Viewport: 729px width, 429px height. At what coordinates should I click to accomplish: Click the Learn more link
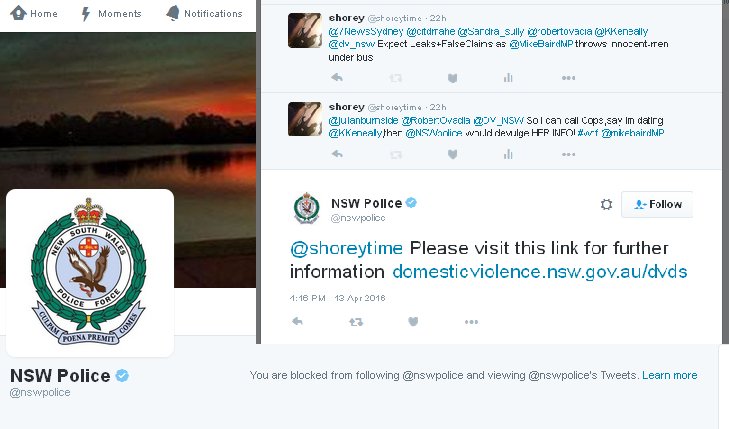tap(669, 375)
